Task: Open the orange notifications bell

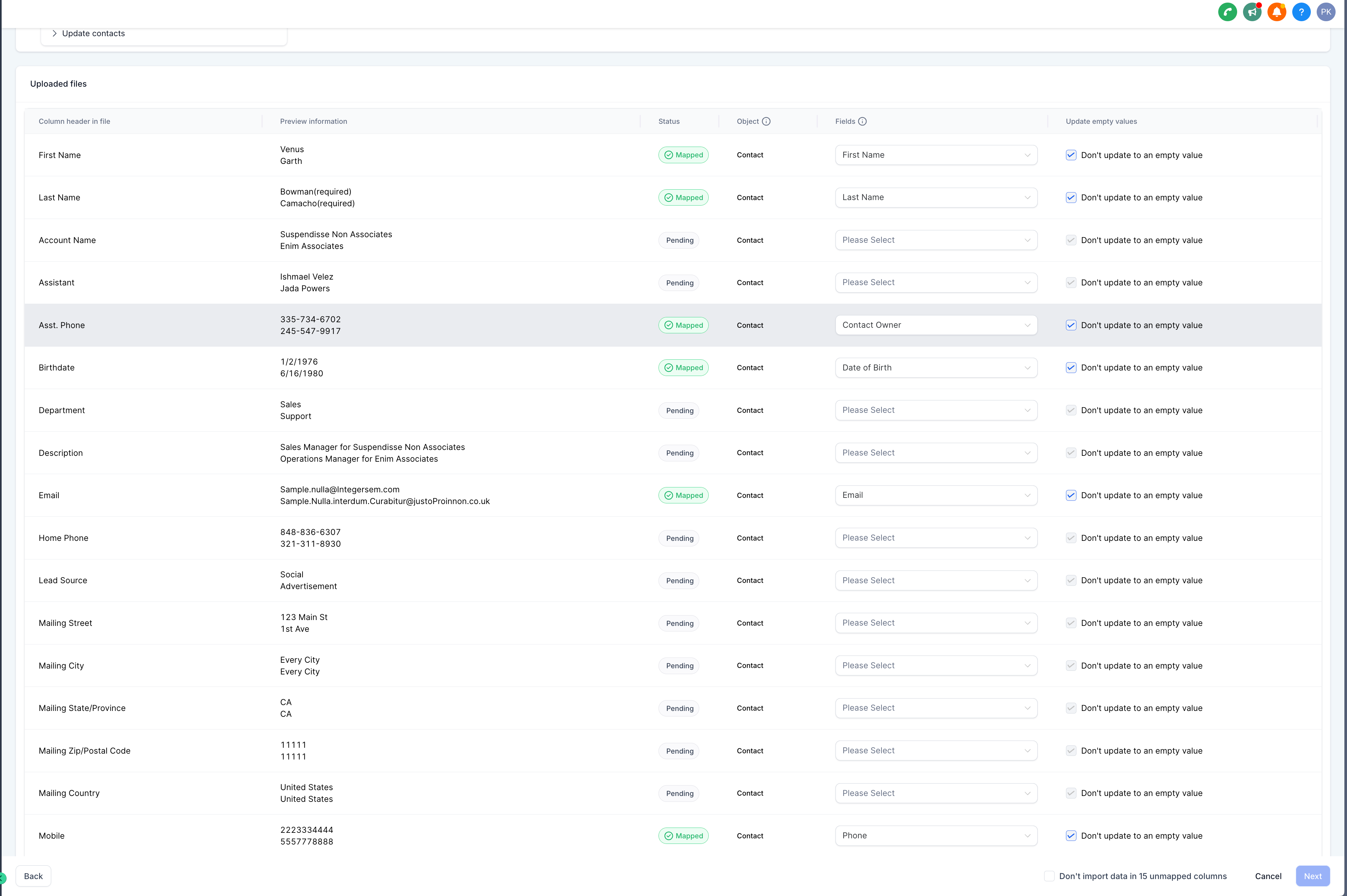Action: 1277,12
